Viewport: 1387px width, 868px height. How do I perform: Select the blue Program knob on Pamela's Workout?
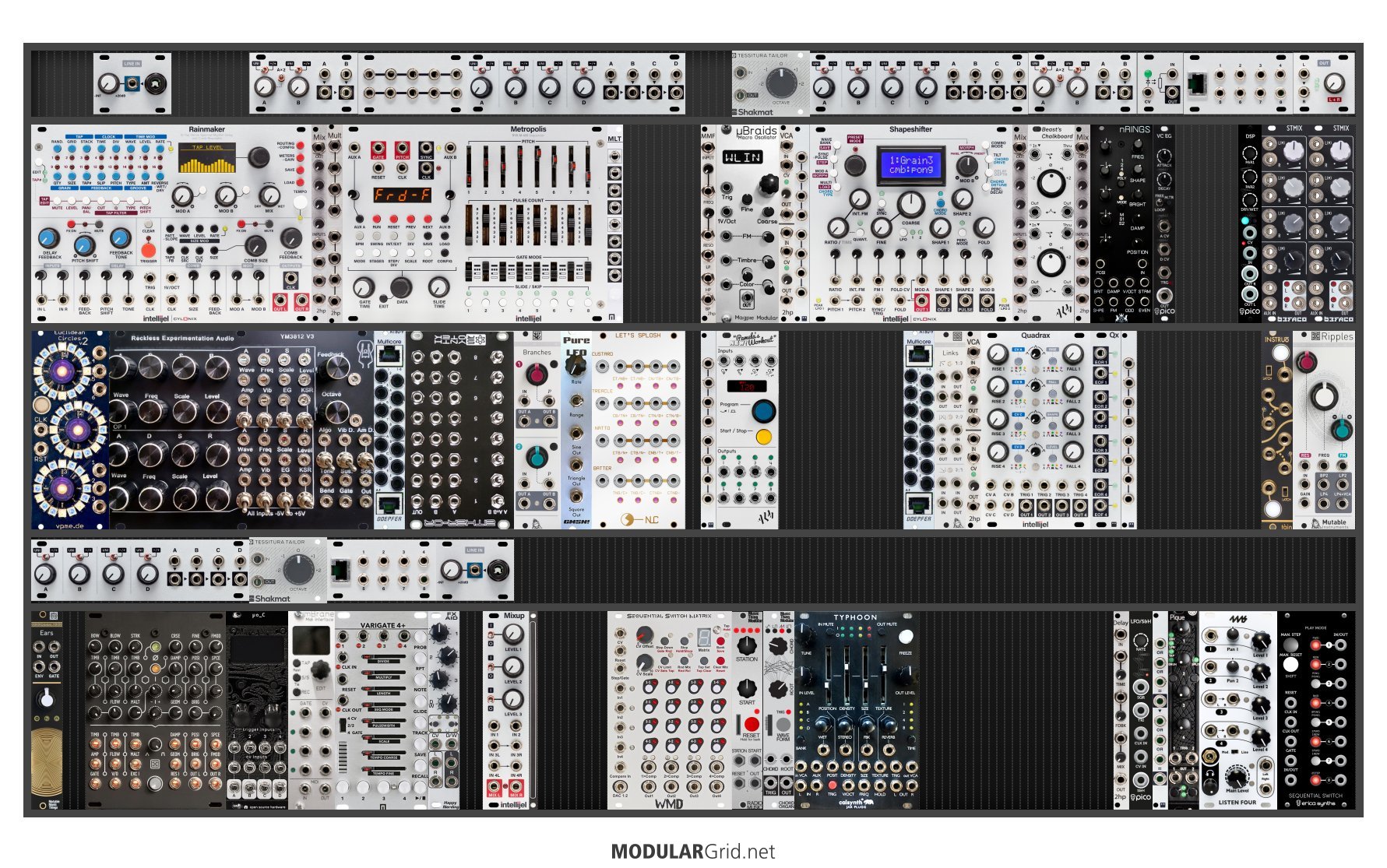pyautogui.click(x=763, y=409)
